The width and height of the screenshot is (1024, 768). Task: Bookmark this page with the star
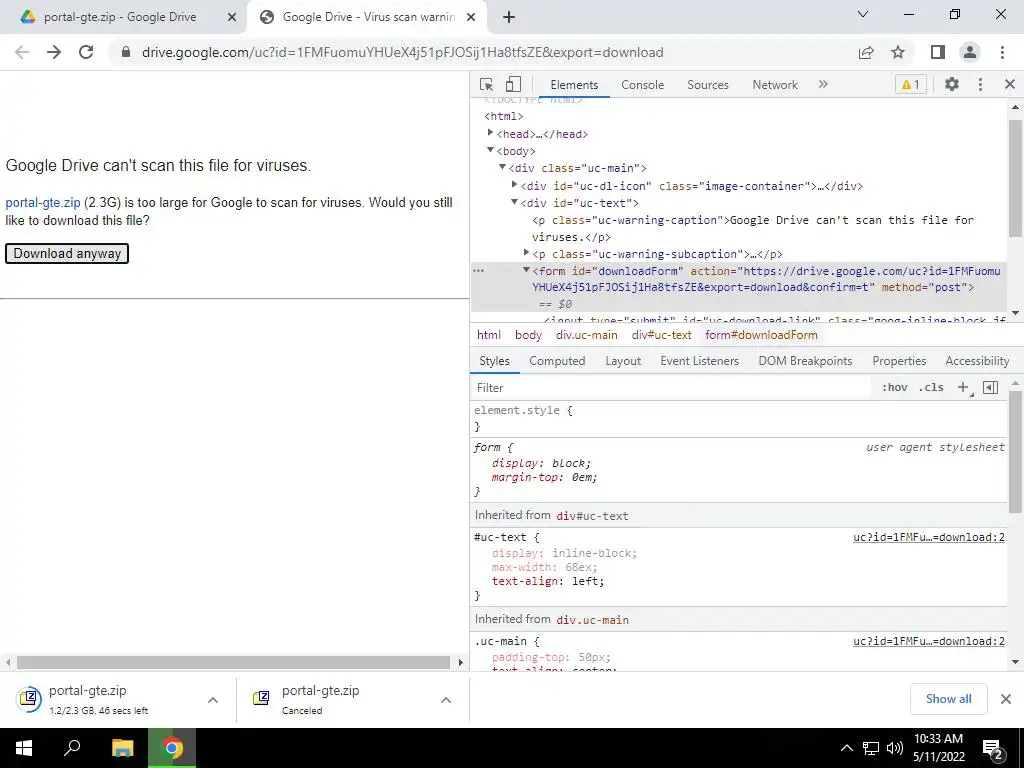pyautogui.click(x=898, y=52)
